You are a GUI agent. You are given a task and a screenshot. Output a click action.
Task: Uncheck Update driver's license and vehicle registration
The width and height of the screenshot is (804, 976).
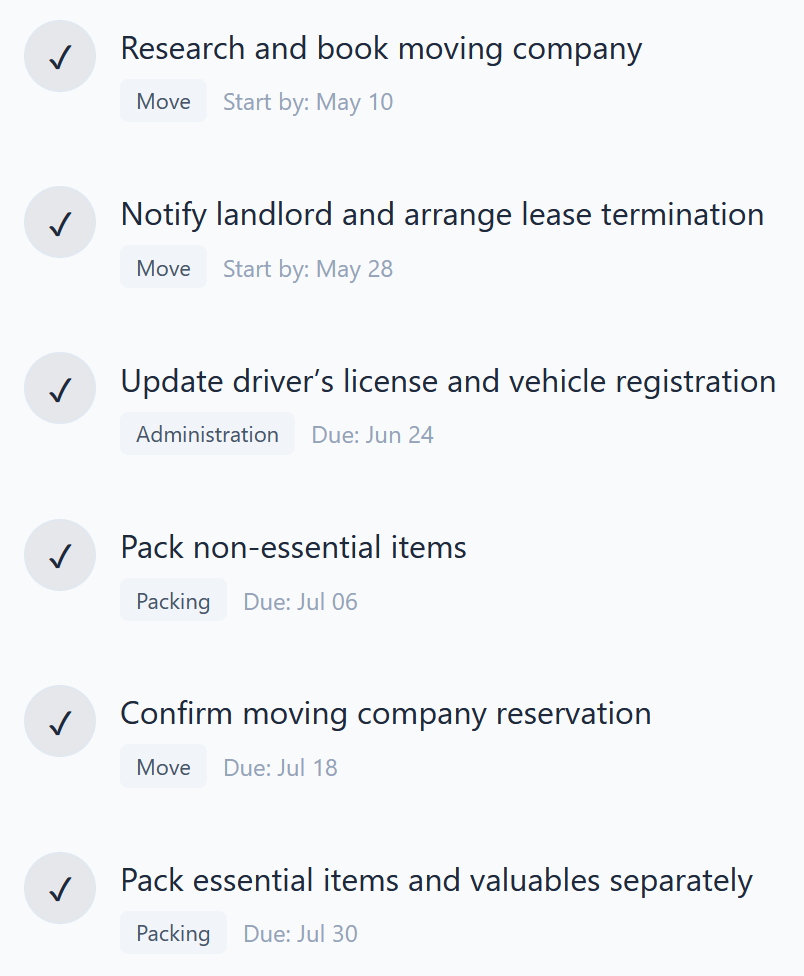(59, 388)
